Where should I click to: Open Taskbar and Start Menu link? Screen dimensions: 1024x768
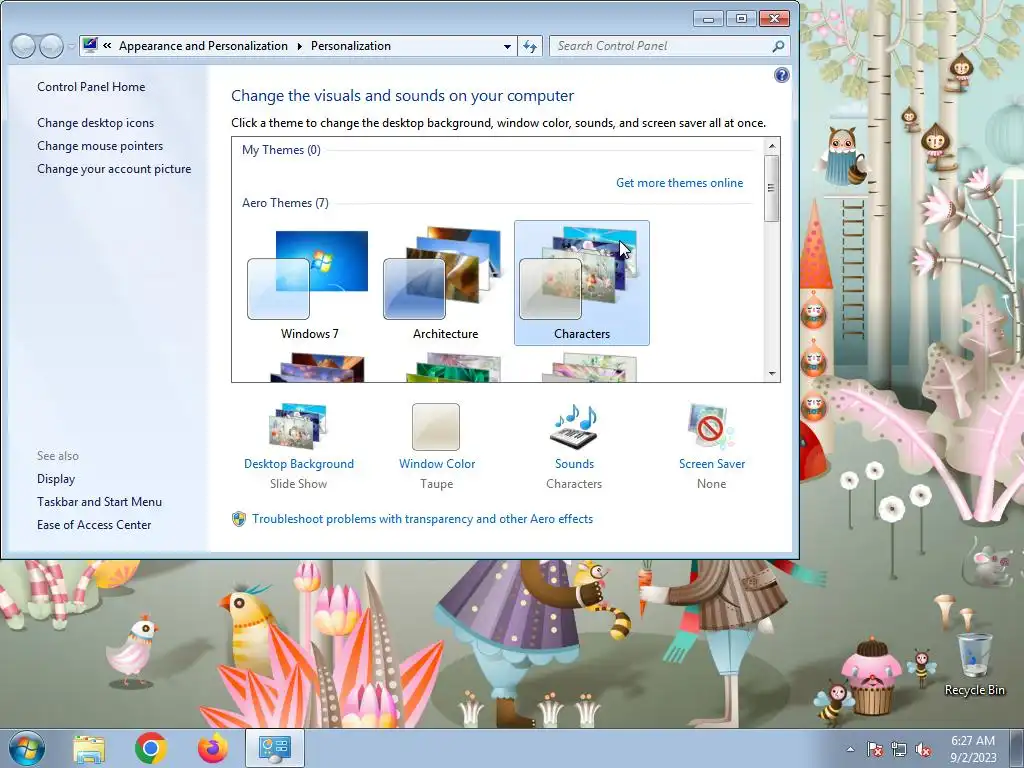(99, 502)
